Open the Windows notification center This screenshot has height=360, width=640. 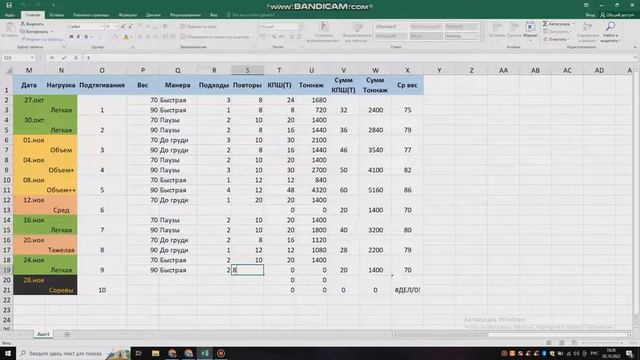click(629, 353)
